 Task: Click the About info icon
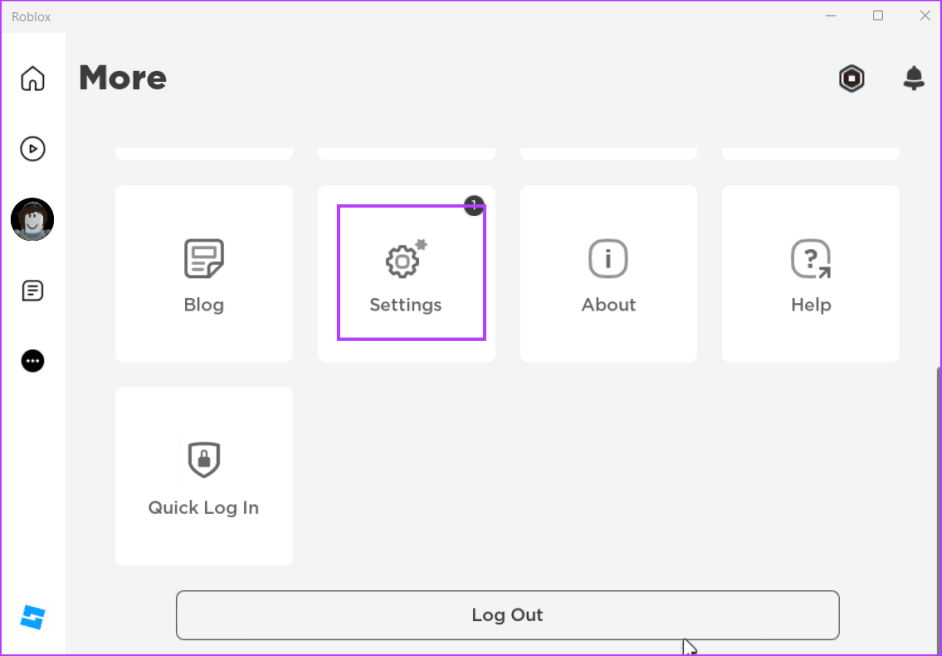[x=608, y=259]
